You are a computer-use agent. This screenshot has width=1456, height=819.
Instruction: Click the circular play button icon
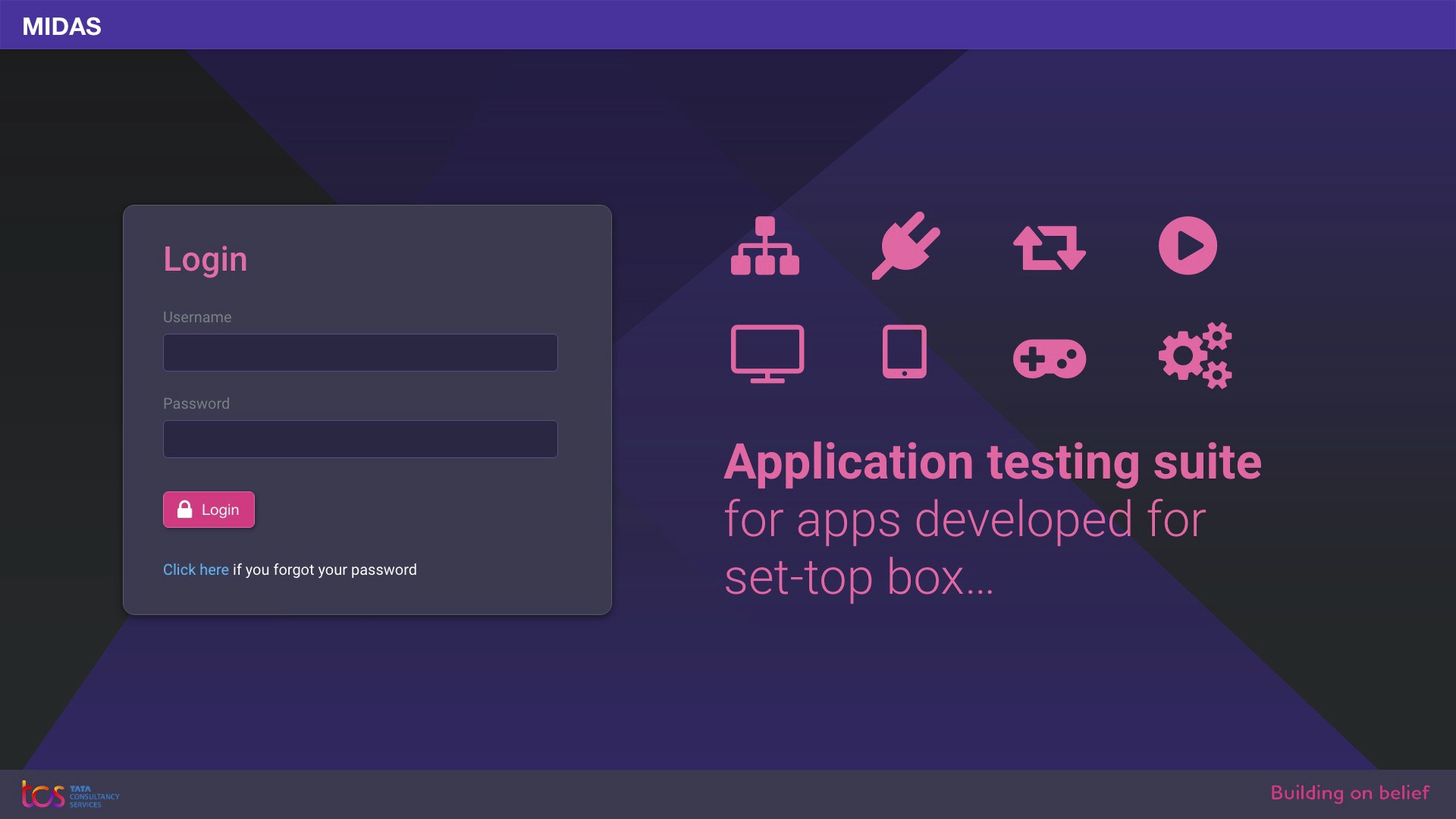pos(1188,246)
